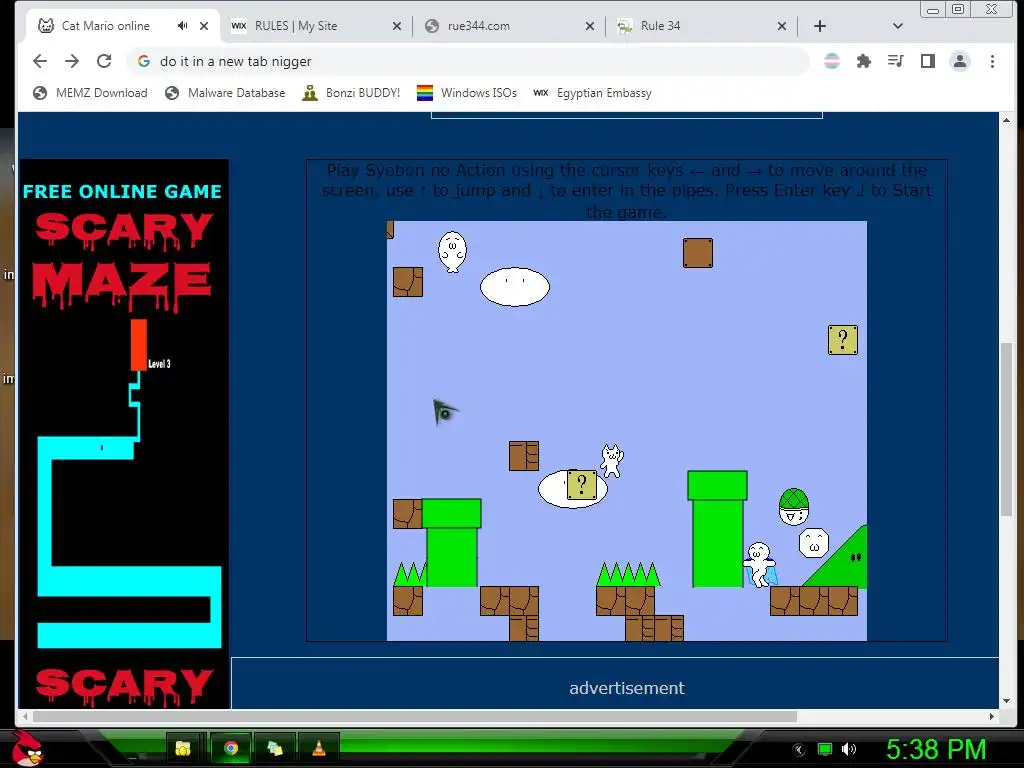Click the question block on the cloud
This screenshot has width=1024, height=768.
pyautogui.click(x=582, y=485)
